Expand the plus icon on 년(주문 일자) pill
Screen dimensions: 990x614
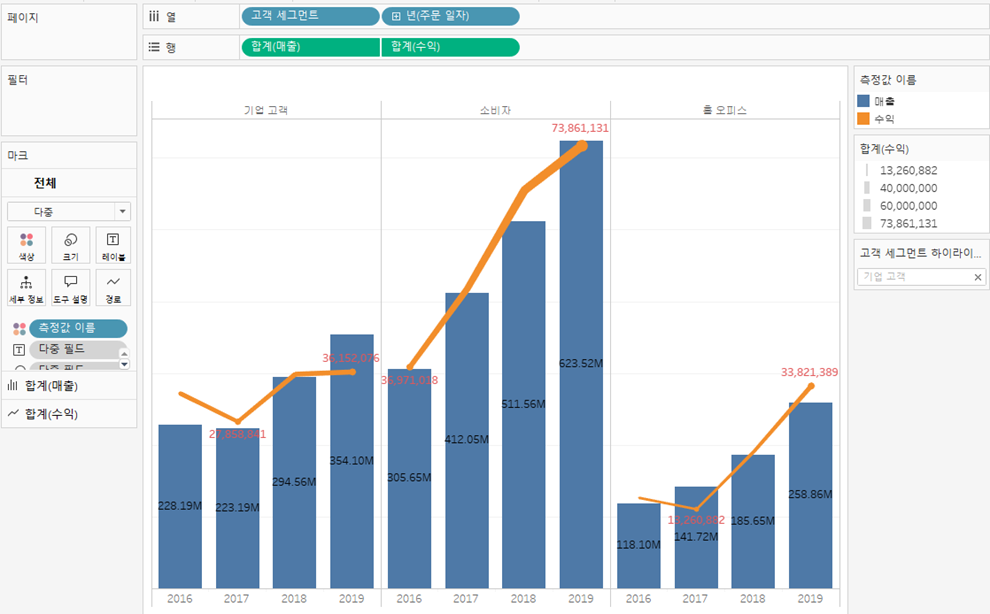[396, 16]
